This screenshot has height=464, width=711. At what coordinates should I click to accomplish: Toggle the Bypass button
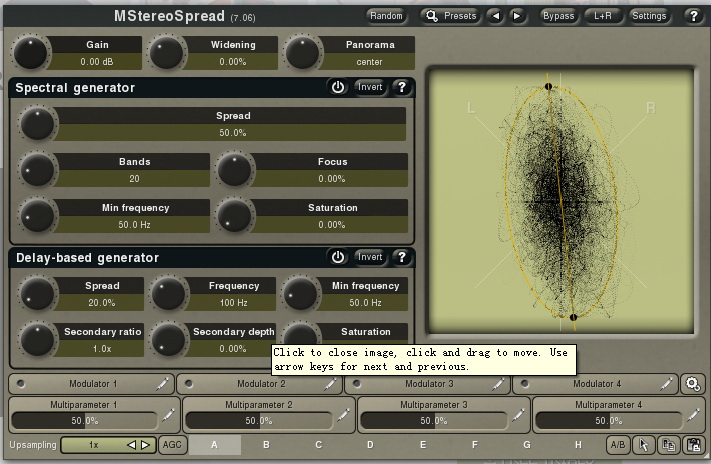pyautogui.click(x=558, y=16)
